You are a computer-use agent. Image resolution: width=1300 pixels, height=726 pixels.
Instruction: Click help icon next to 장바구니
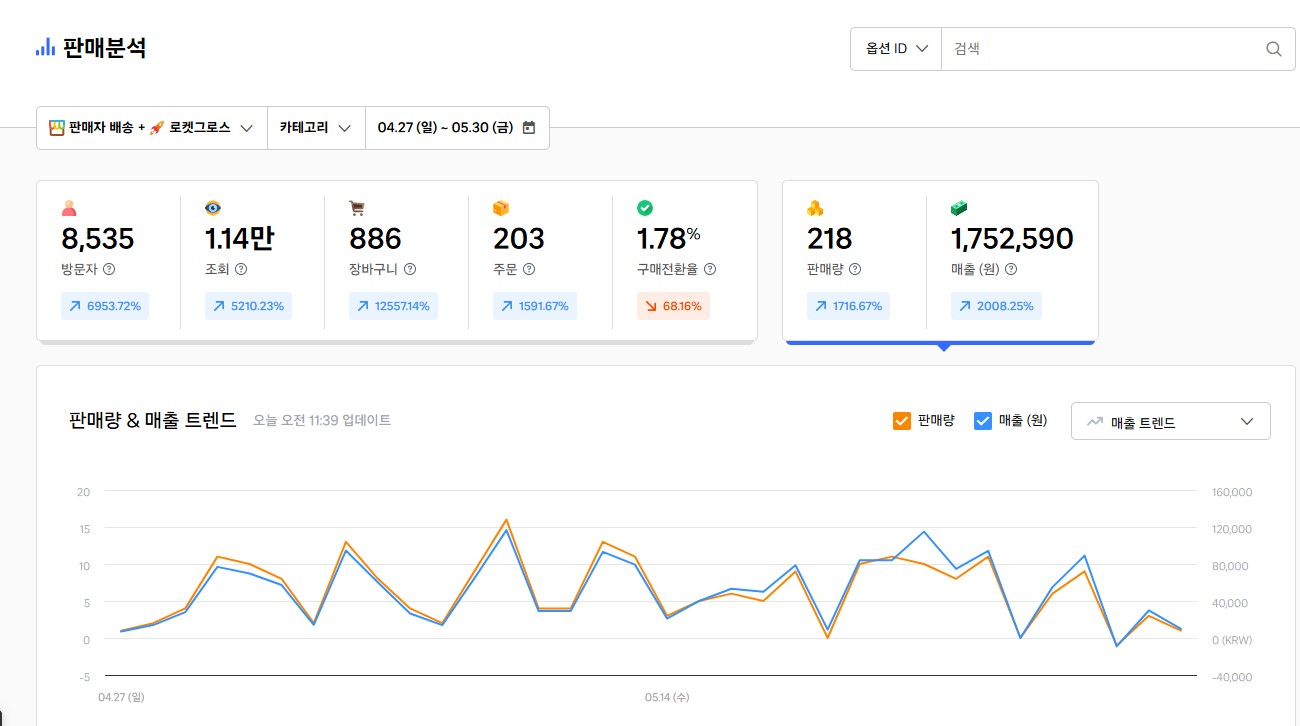click(x=410, y=269)
